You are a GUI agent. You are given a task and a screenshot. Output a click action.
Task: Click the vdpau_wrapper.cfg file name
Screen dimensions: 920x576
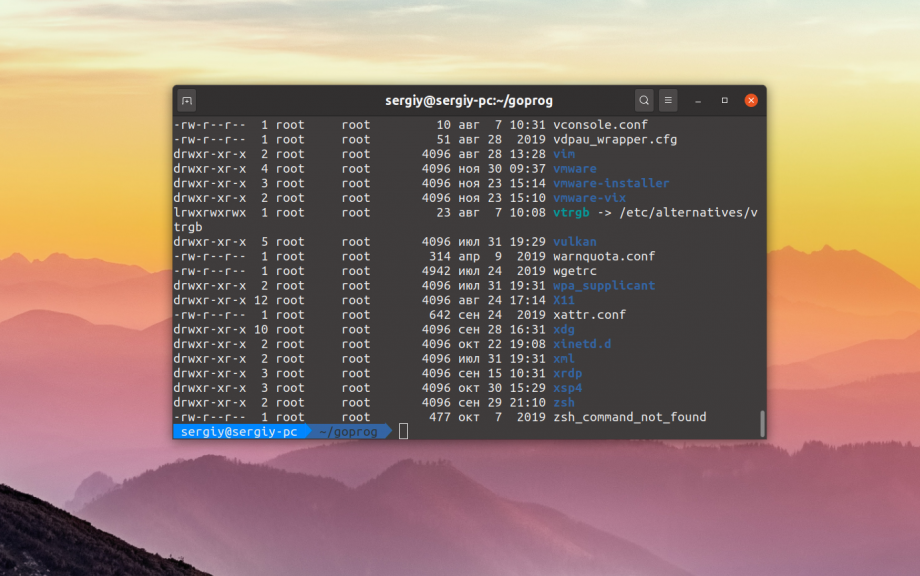(614, 139)
